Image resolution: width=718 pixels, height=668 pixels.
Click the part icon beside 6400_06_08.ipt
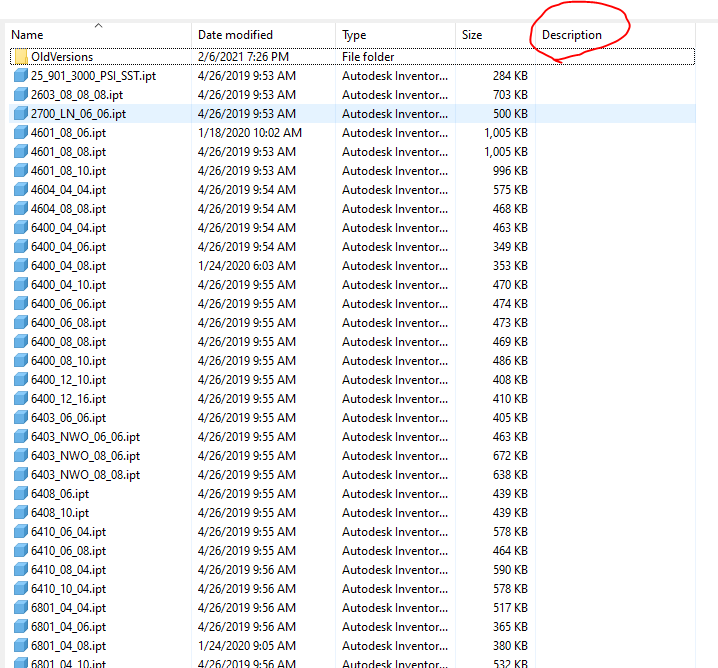(21, 323)
